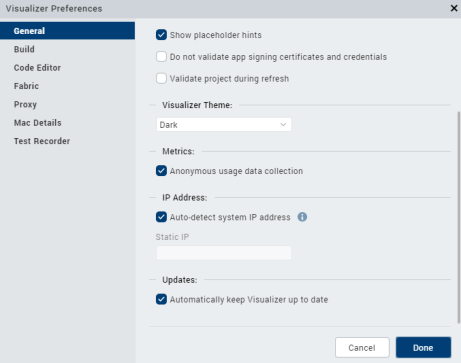
Task: Open info icon next to Auto-detect IP
Action: 302,217
